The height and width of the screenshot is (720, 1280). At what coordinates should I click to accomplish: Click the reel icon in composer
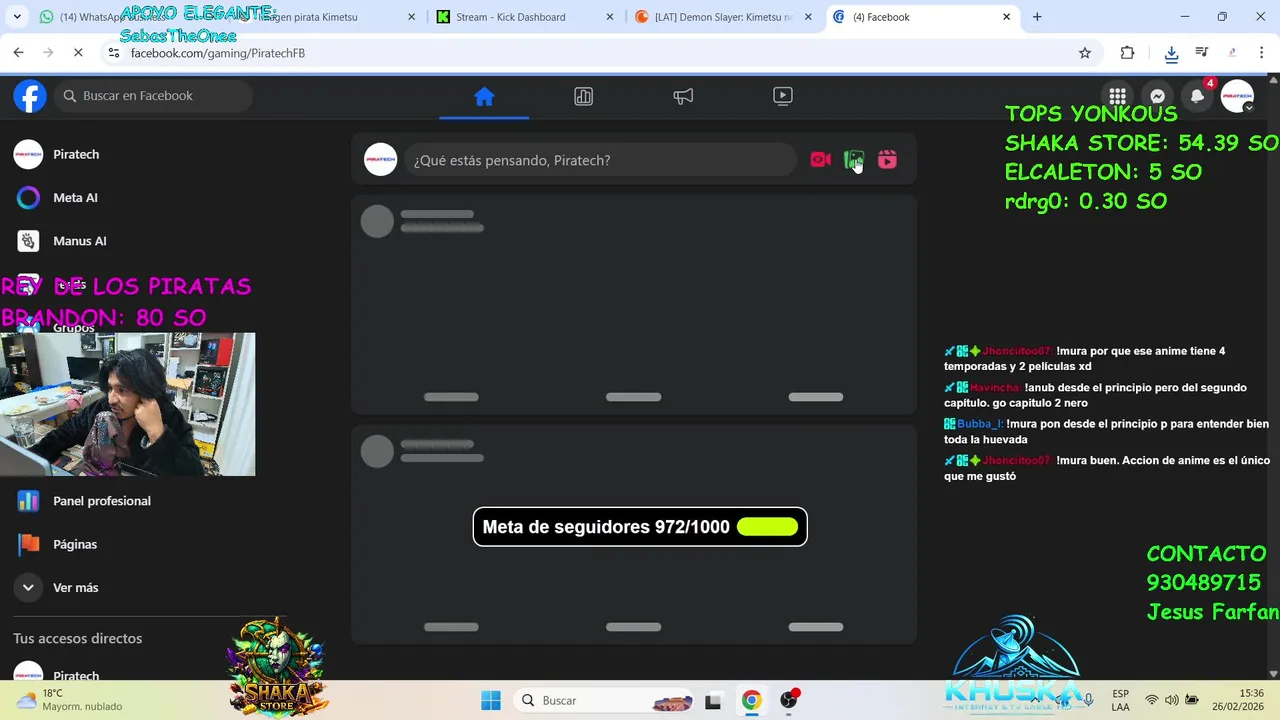point(887,160)
